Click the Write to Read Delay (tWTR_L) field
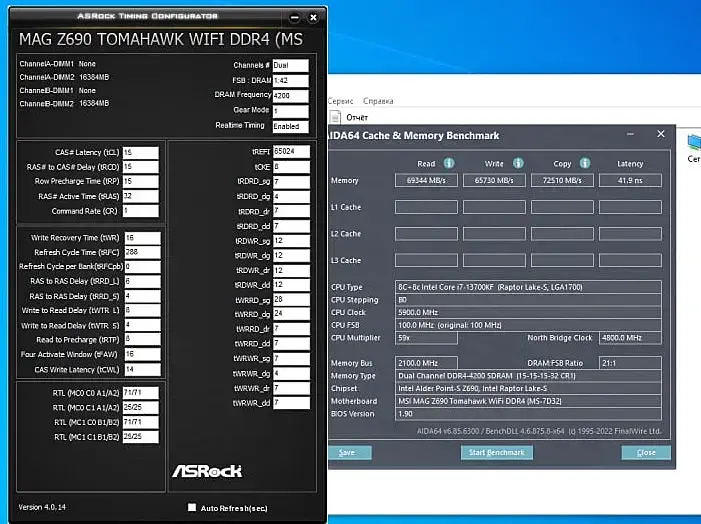 tap(142, 310)
